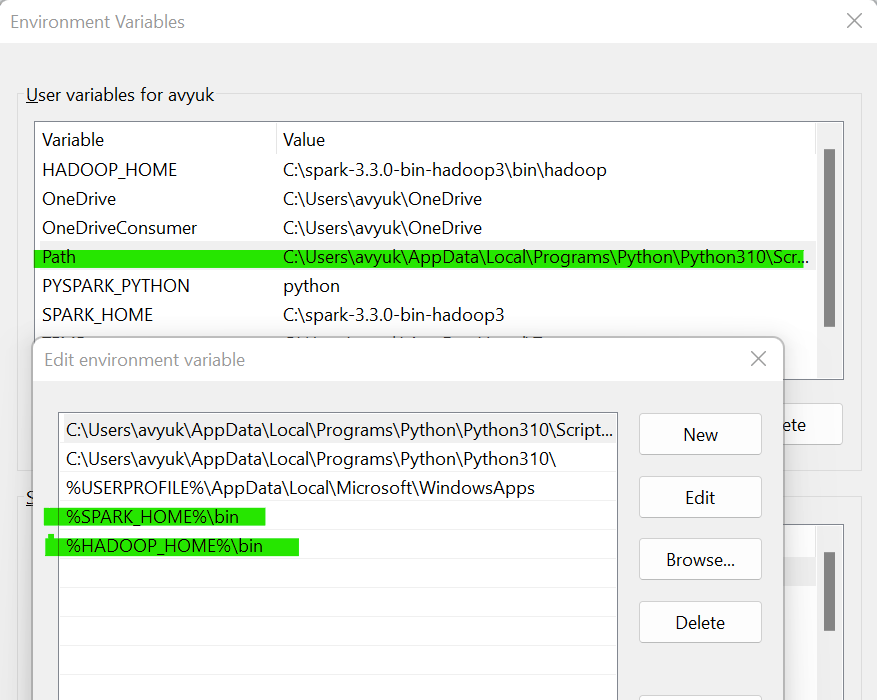Click the Value column header
The width and height of the screenshot is (877, 700).
coord(546,140)
